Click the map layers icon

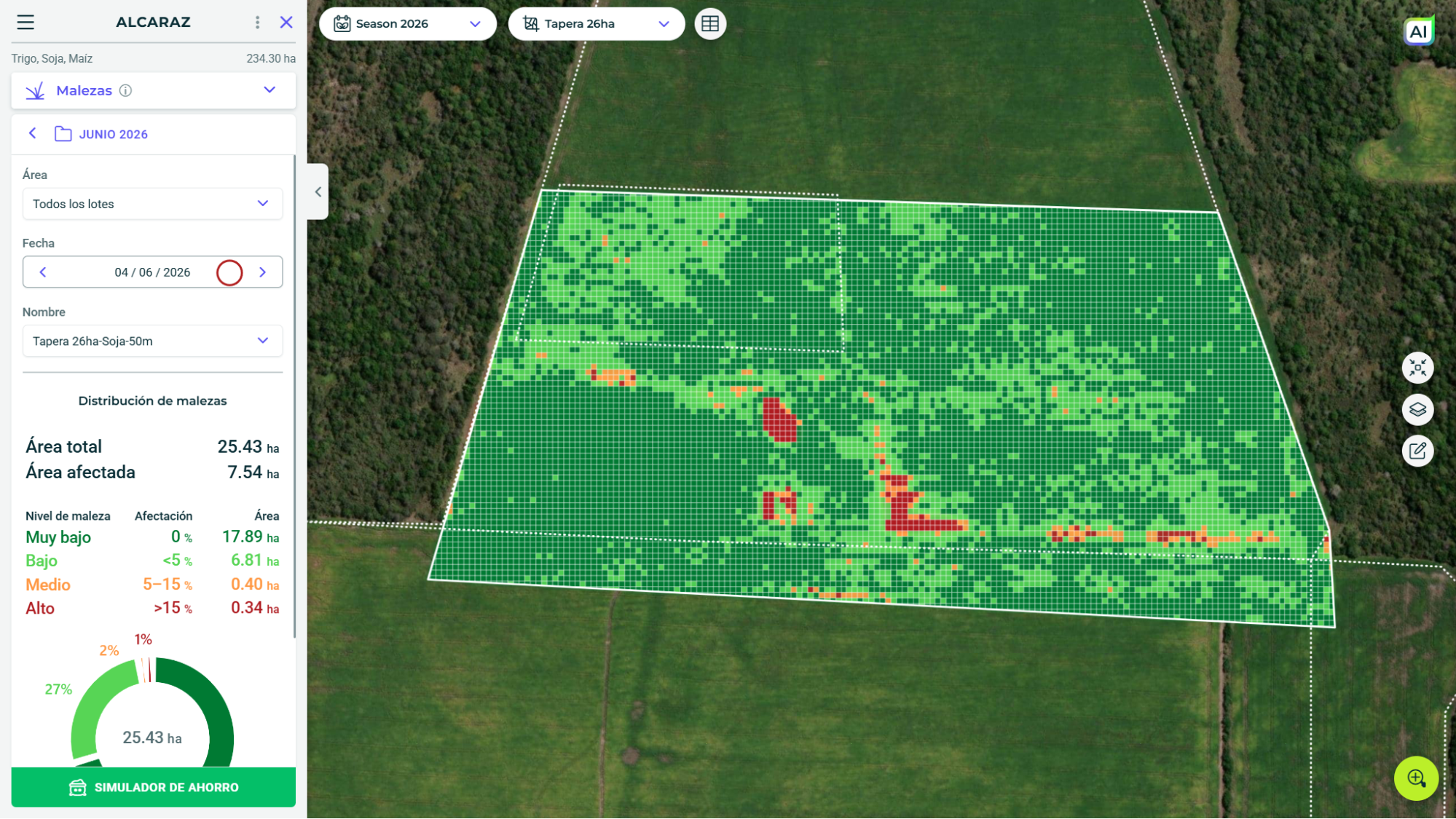coord(1417,409)
